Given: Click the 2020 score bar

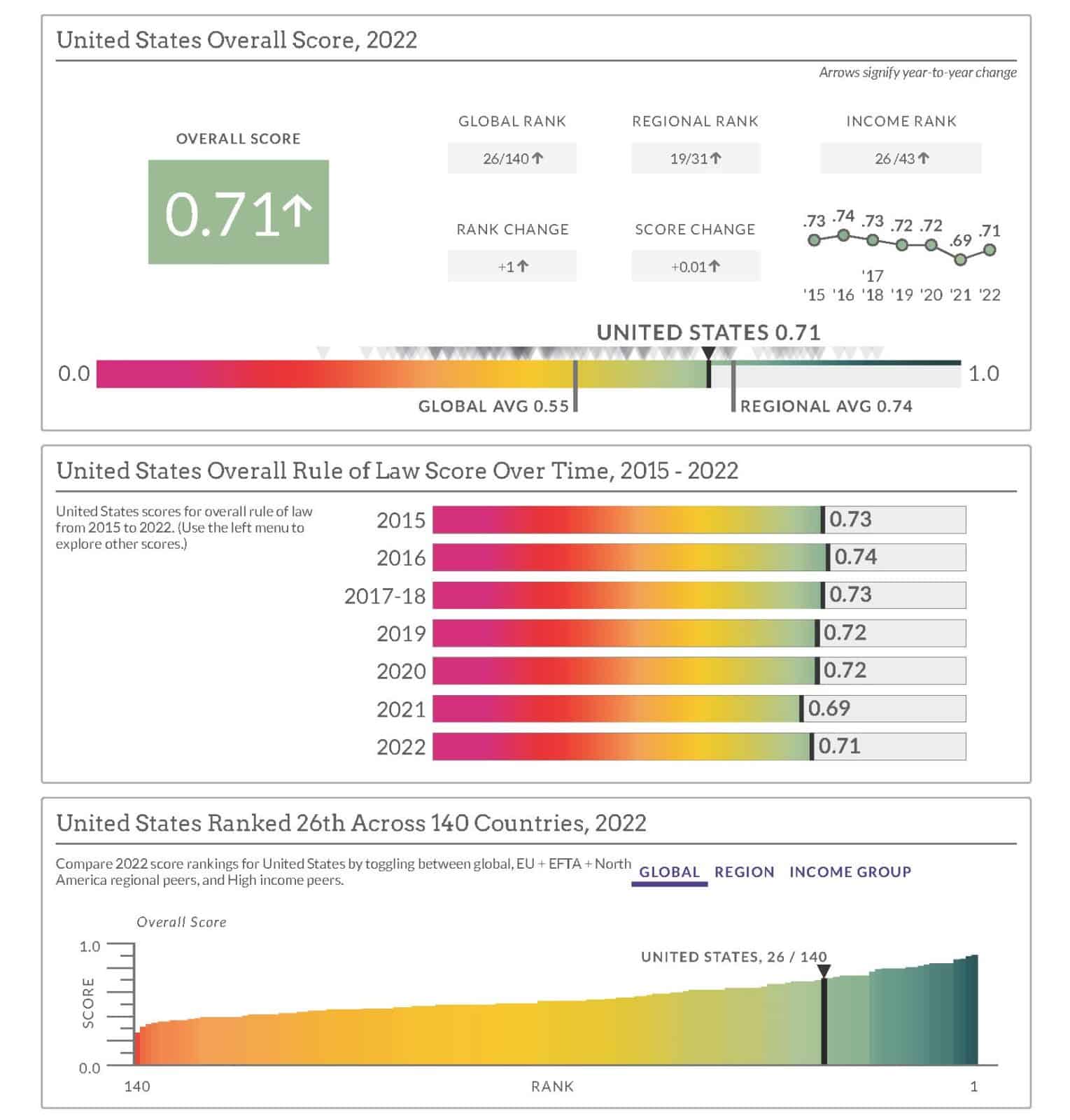Looking at the screenshot, I should pyautogui.click(x=699, y=671).
